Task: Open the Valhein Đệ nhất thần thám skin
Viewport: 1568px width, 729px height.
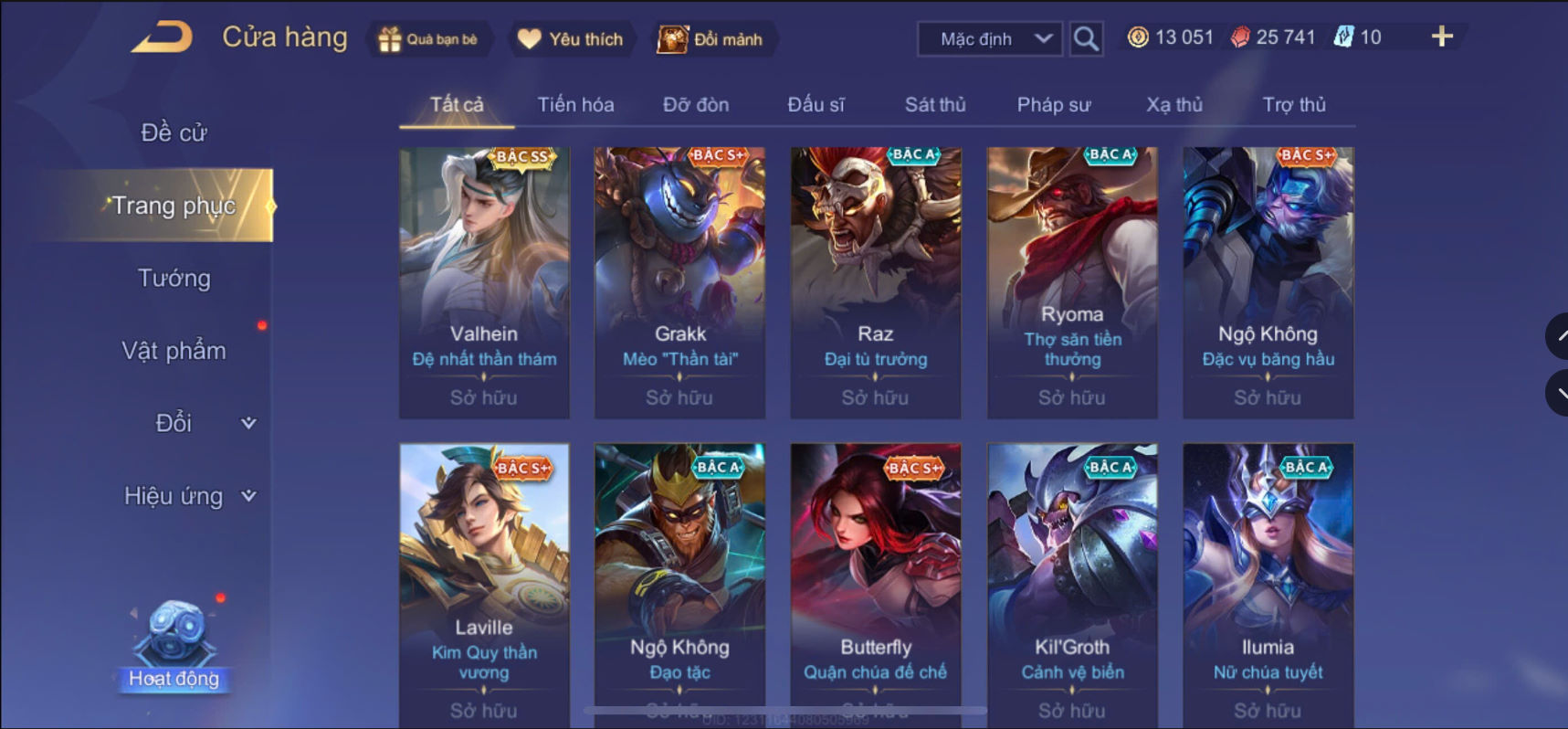Action: 484,282
